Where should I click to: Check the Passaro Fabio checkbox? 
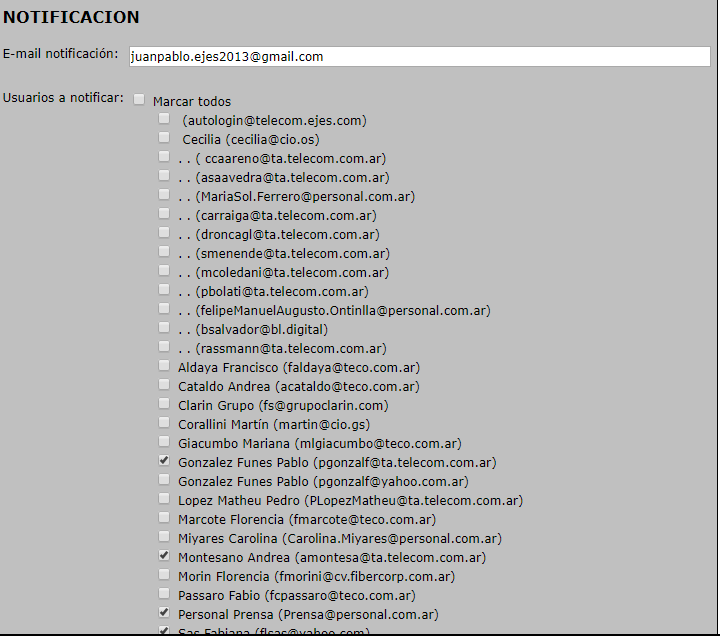164,595
